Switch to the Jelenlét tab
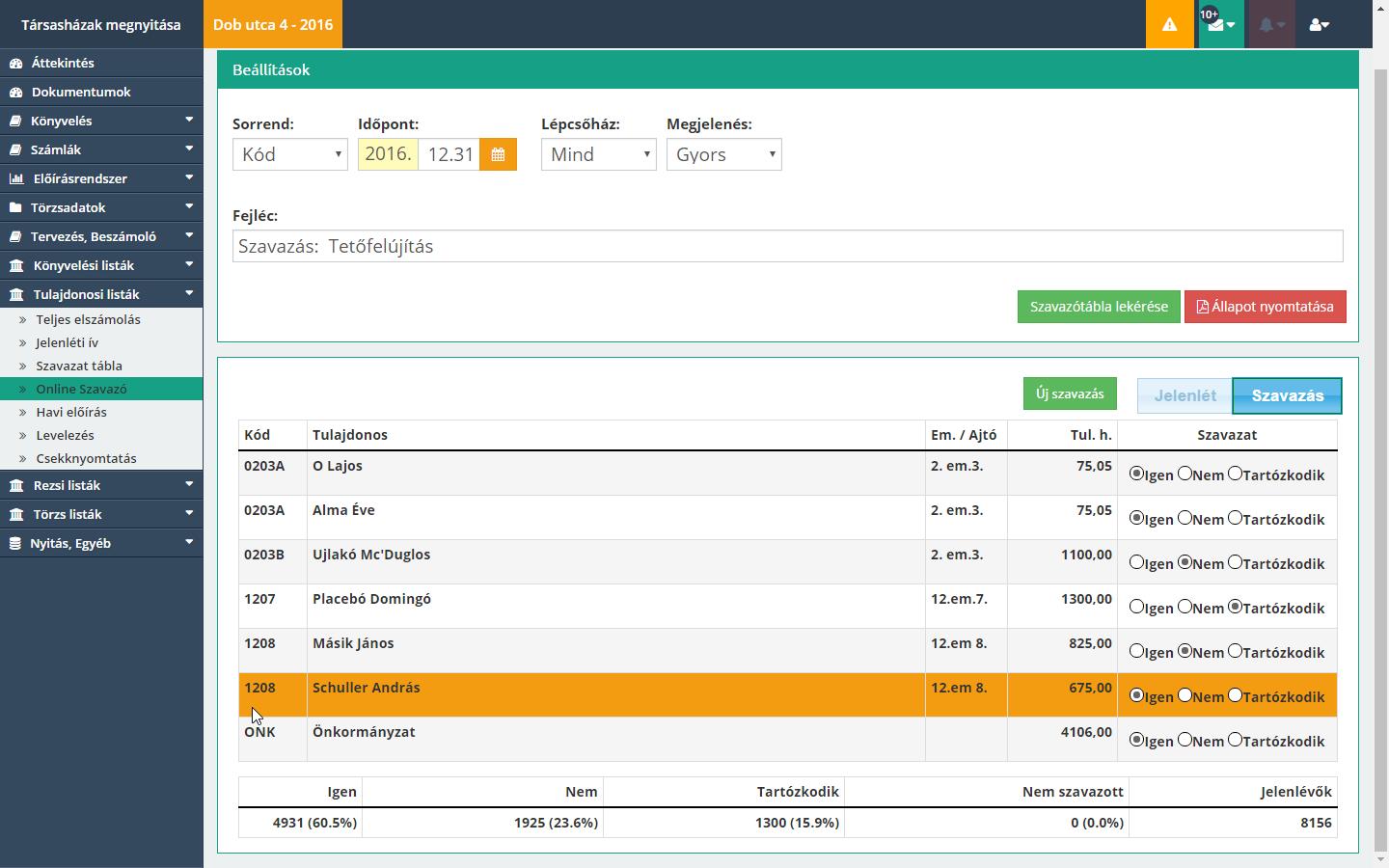The image size is (1389, 868). (x=1185, y=395)
